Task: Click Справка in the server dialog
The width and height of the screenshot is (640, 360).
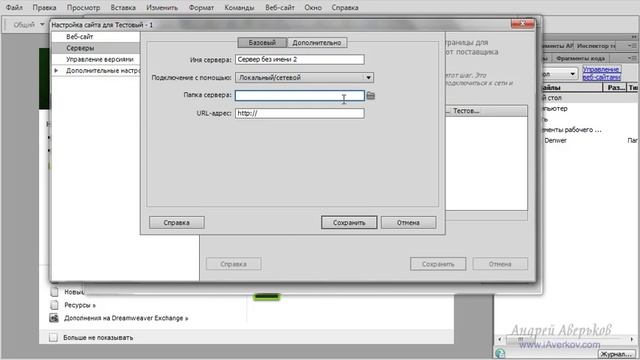Action: (x=177, y=223)
